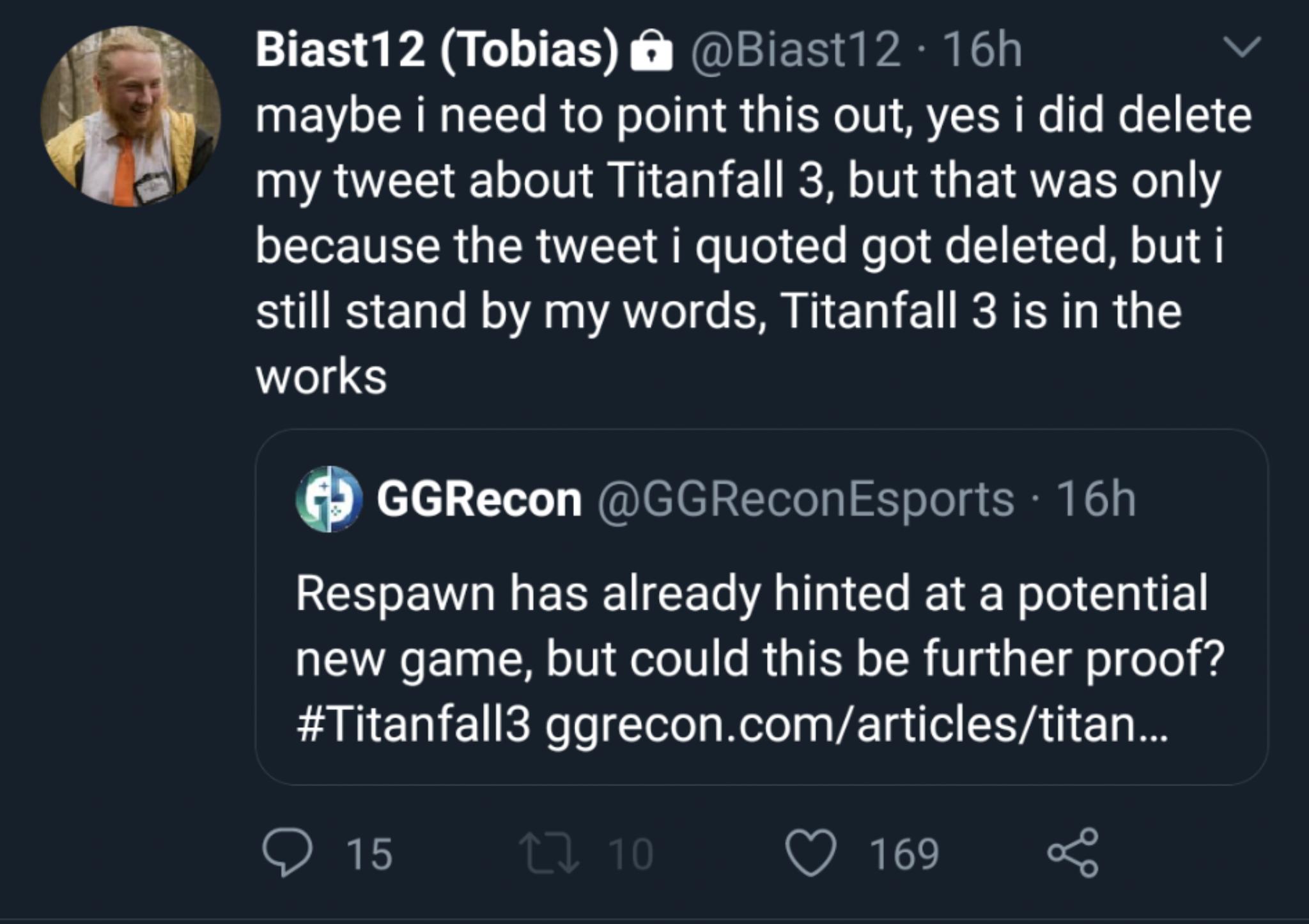Like the tweet with the heart icon
Image resolution: width=1309 pixels, height=924 pixels.
click(x=810, y=853)
